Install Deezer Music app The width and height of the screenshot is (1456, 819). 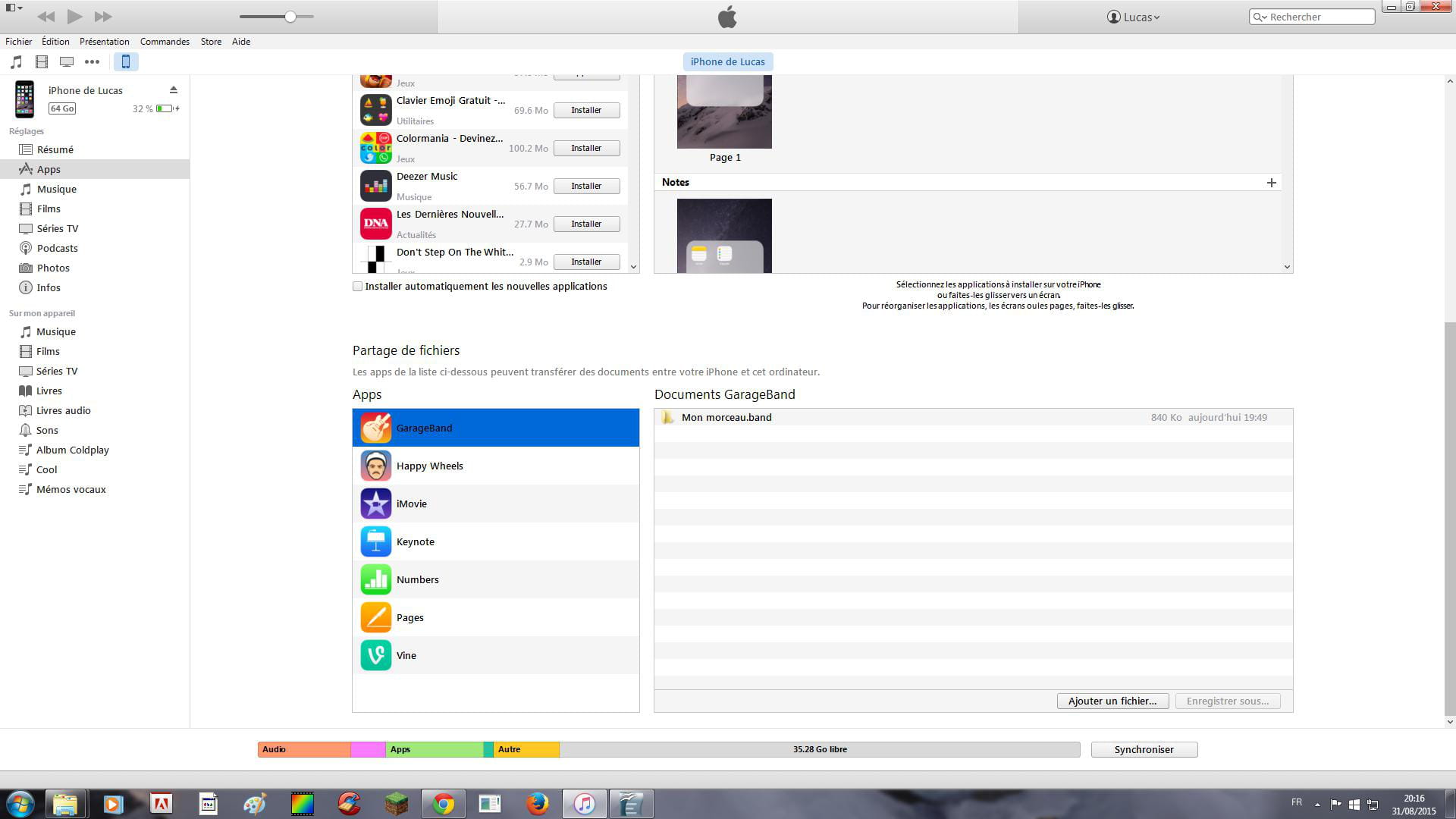pyautogui.click(x=586, y=186)
